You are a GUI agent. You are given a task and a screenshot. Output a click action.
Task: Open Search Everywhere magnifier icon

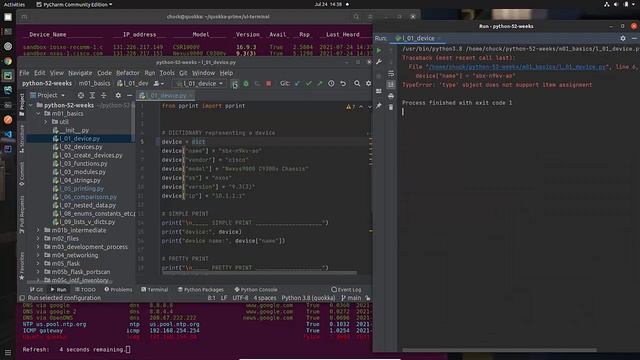pos(357,83)
